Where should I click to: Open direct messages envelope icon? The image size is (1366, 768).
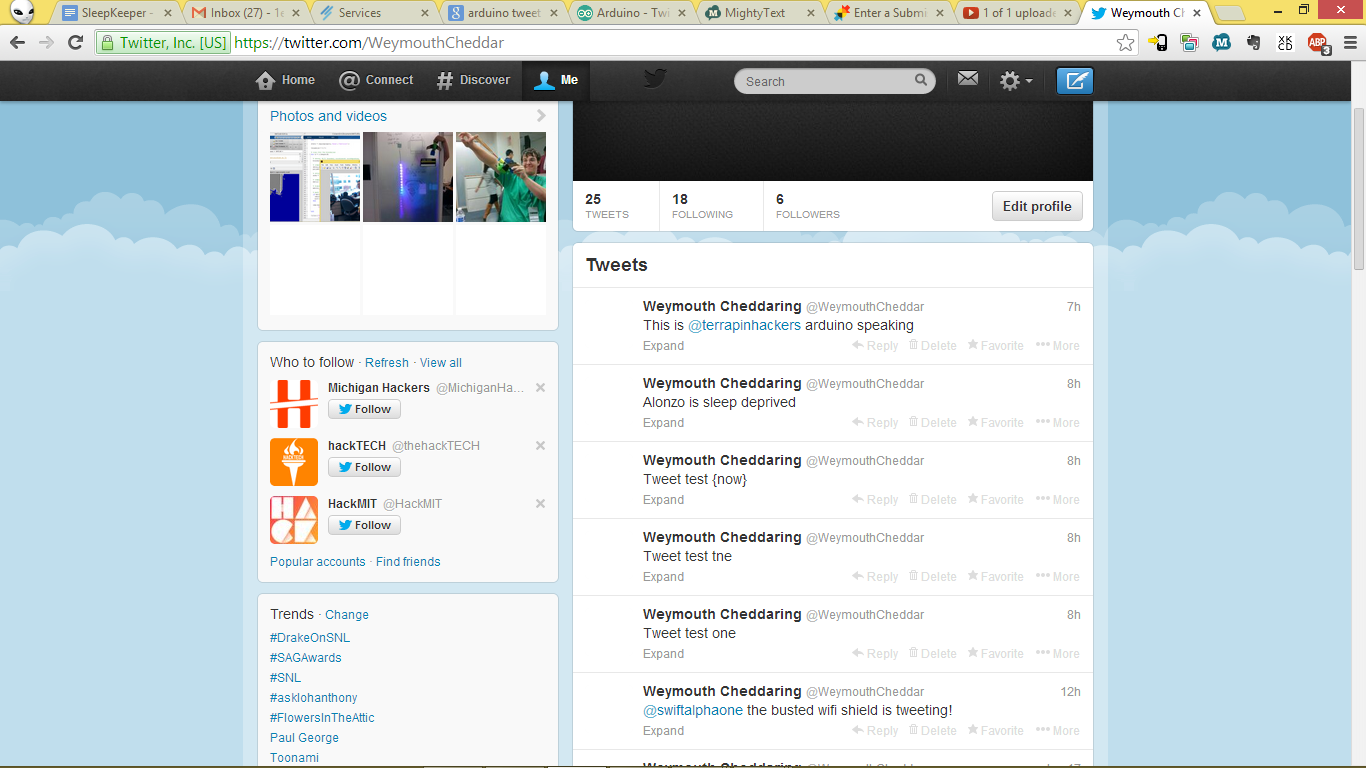[967, 78]
